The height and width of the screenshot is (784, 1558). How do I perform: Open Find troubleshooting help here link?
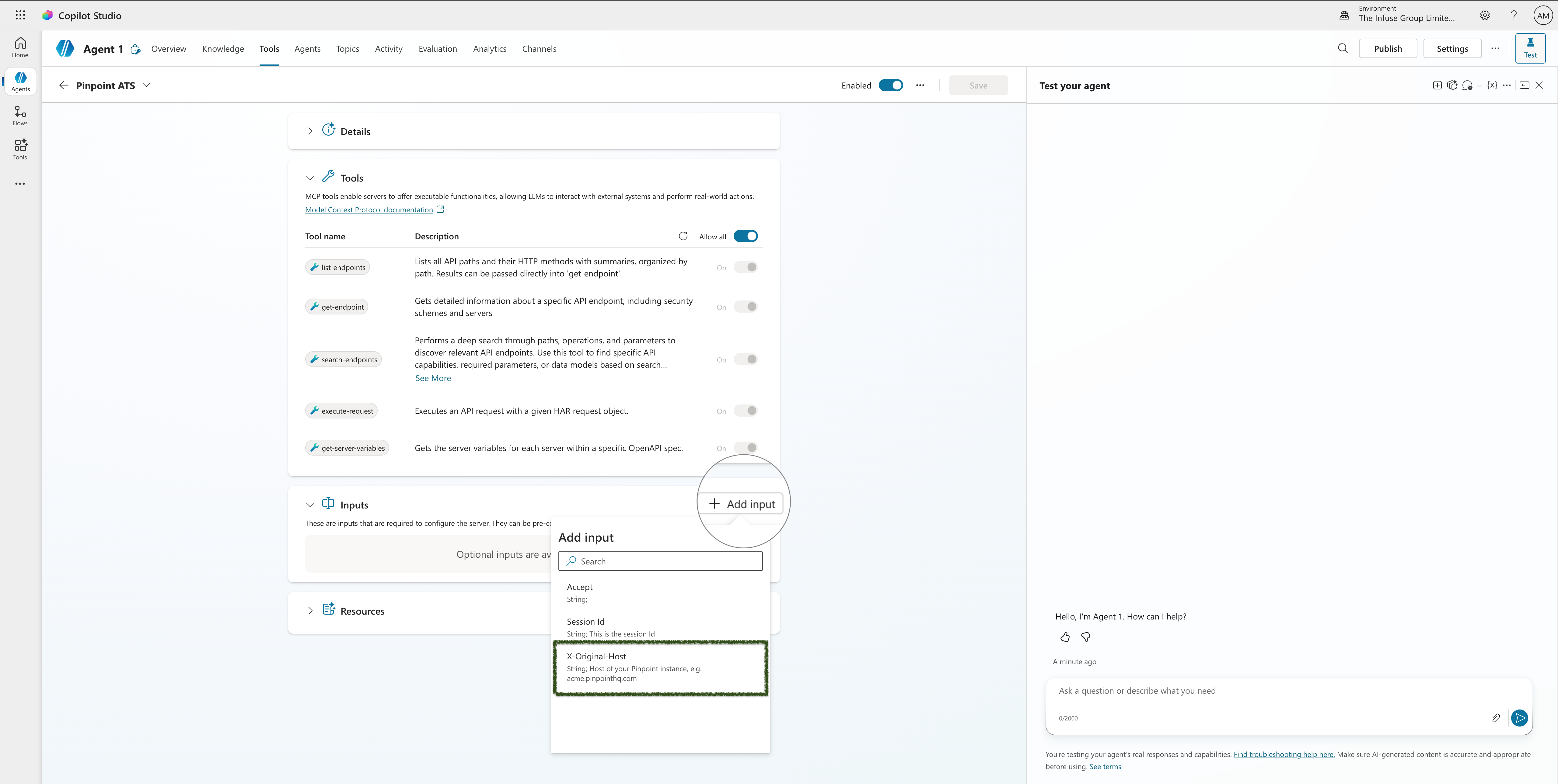(1284, 754)
